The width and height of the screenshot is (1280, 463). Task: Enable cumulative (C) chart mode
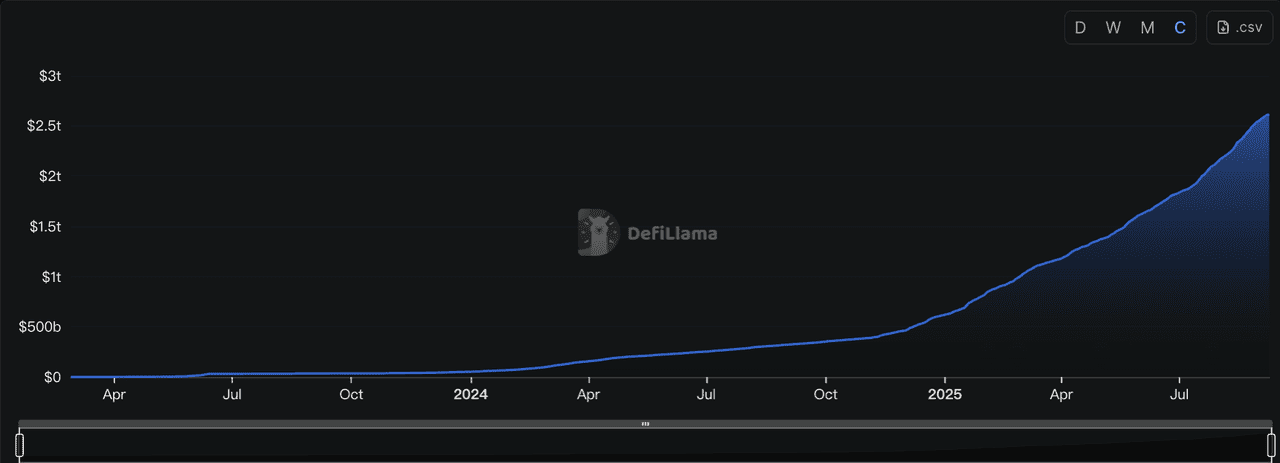point(1180,28)
